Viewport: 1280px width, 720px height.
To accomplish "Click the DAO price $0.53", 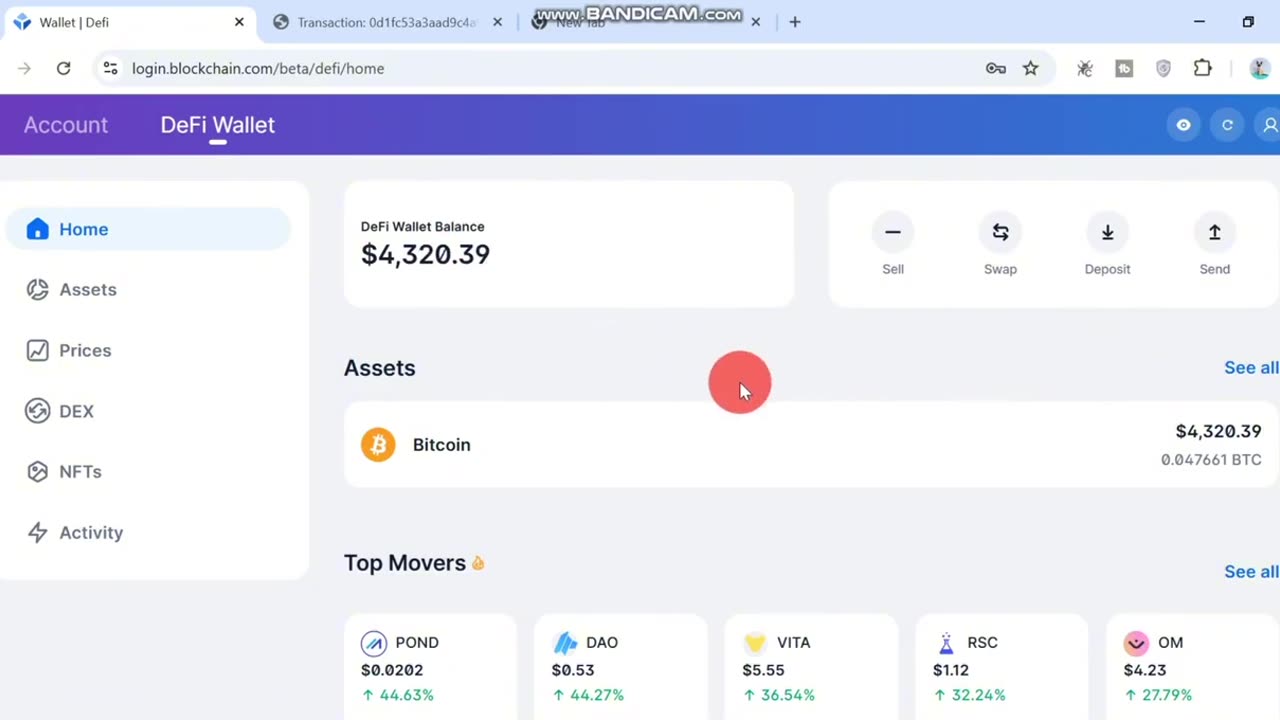I will tap(573, 670).
